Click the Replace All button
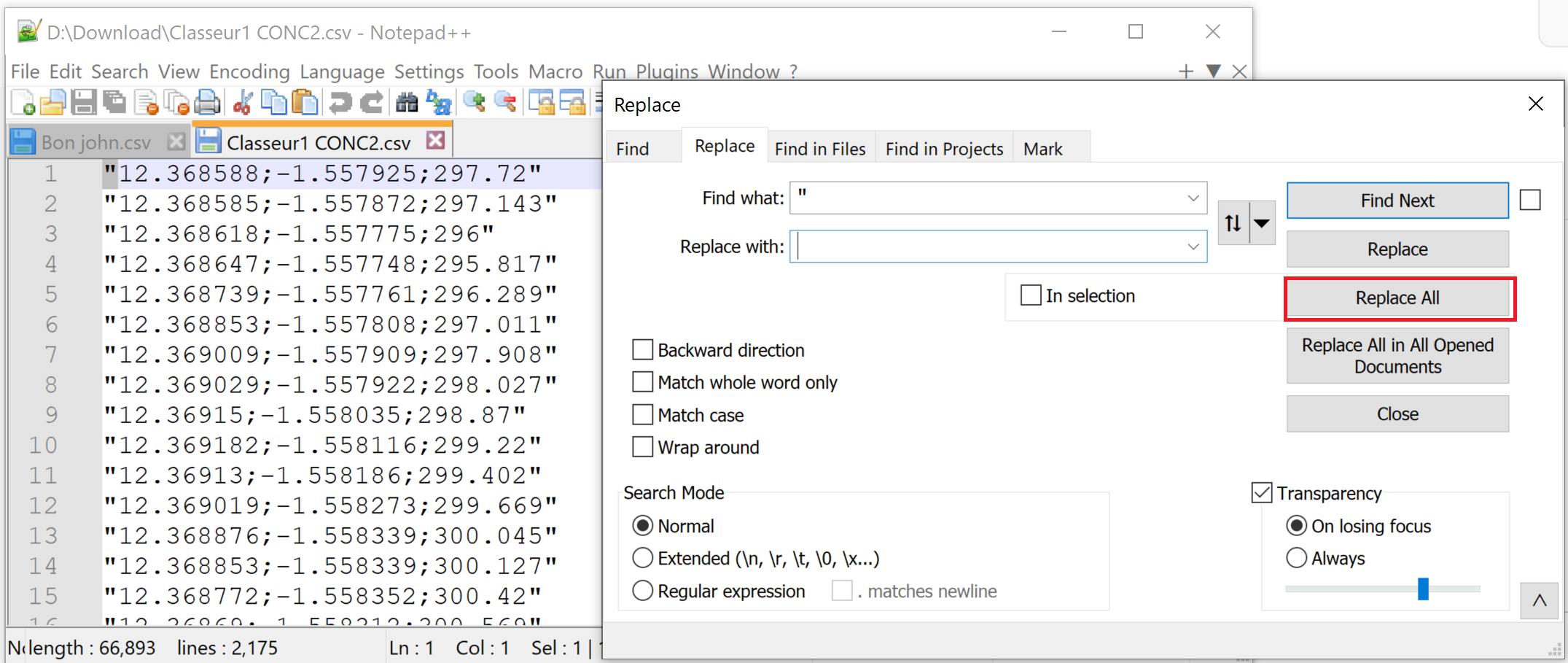 [1397, 298]
